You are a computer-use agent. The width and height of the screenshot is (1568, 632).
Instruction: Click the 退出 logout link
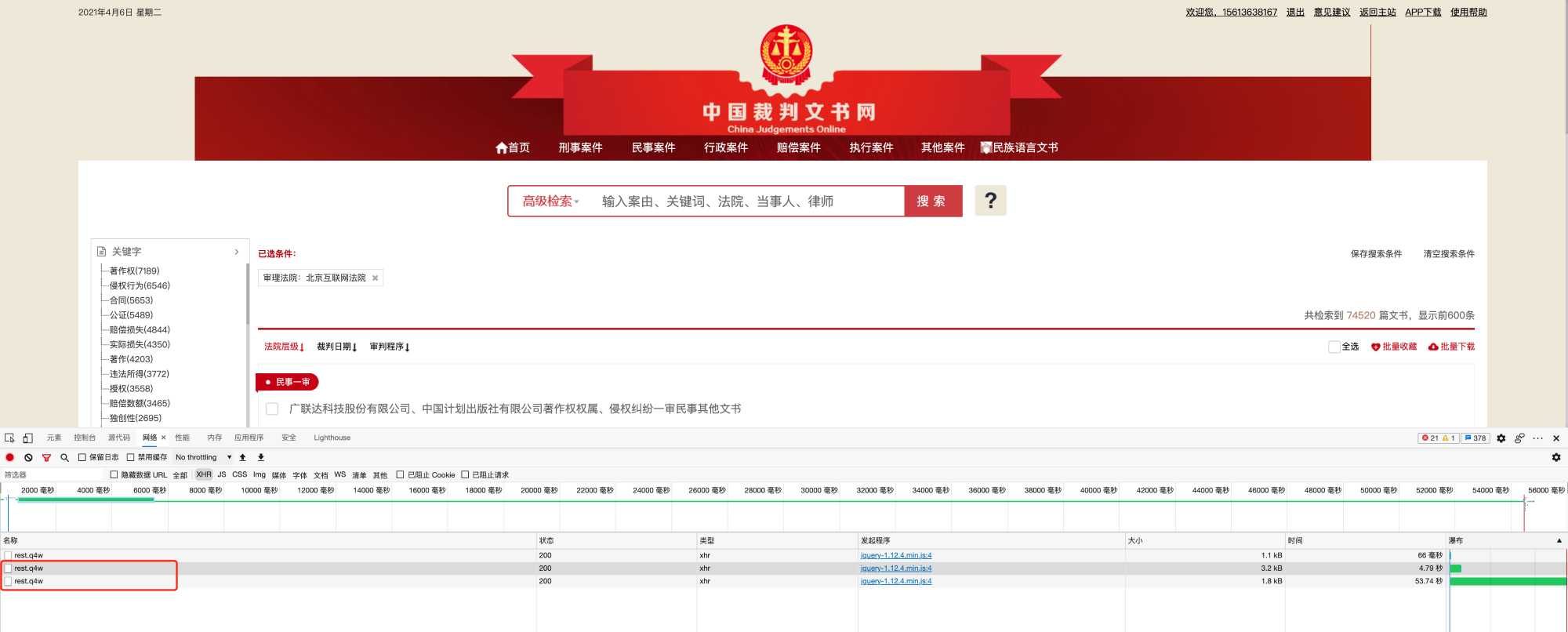[x=1295, y=12]
